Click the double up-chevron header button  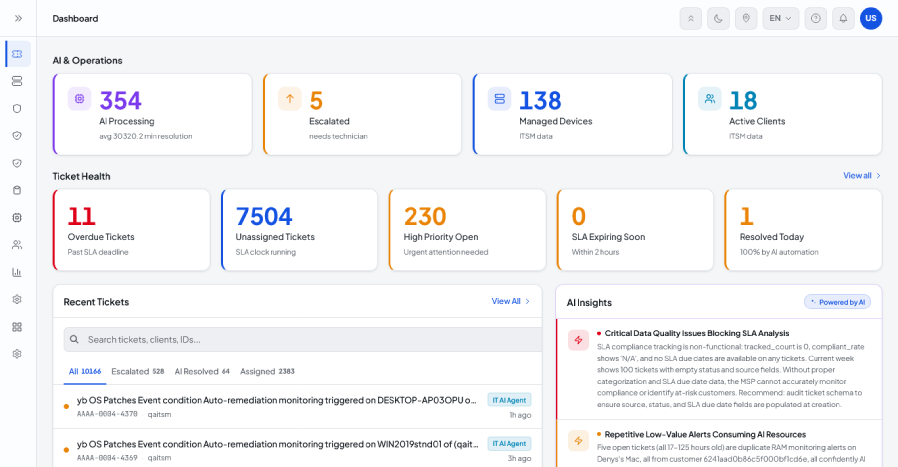[691, 18]
